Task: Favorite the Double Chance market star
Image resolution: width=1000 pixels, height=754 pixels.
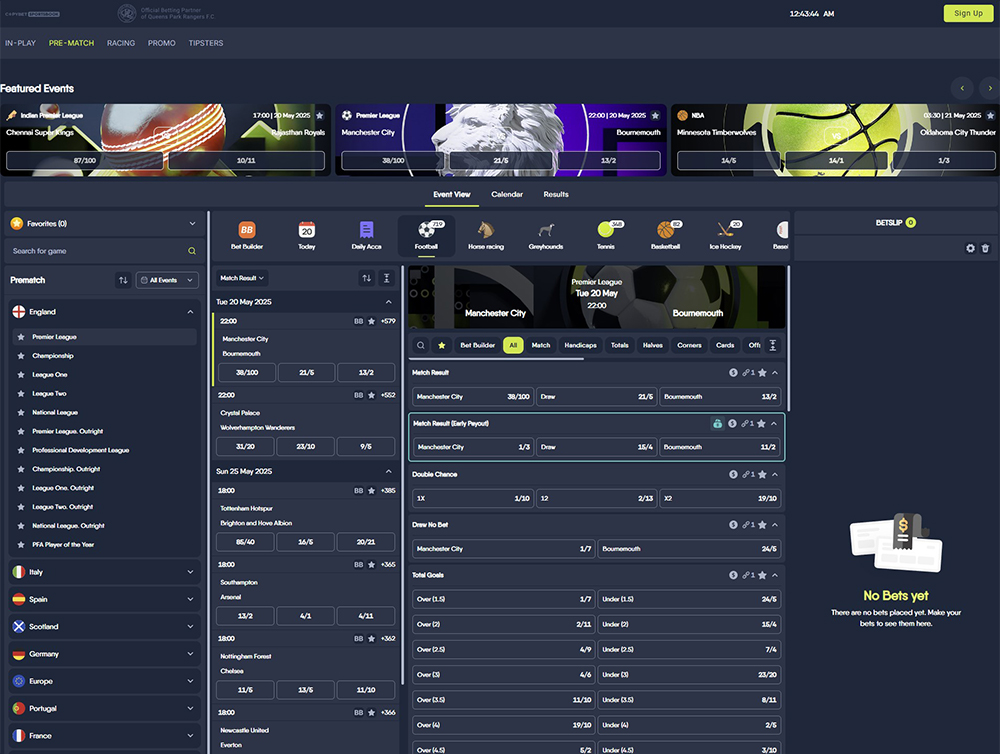Action: [762, 475]
